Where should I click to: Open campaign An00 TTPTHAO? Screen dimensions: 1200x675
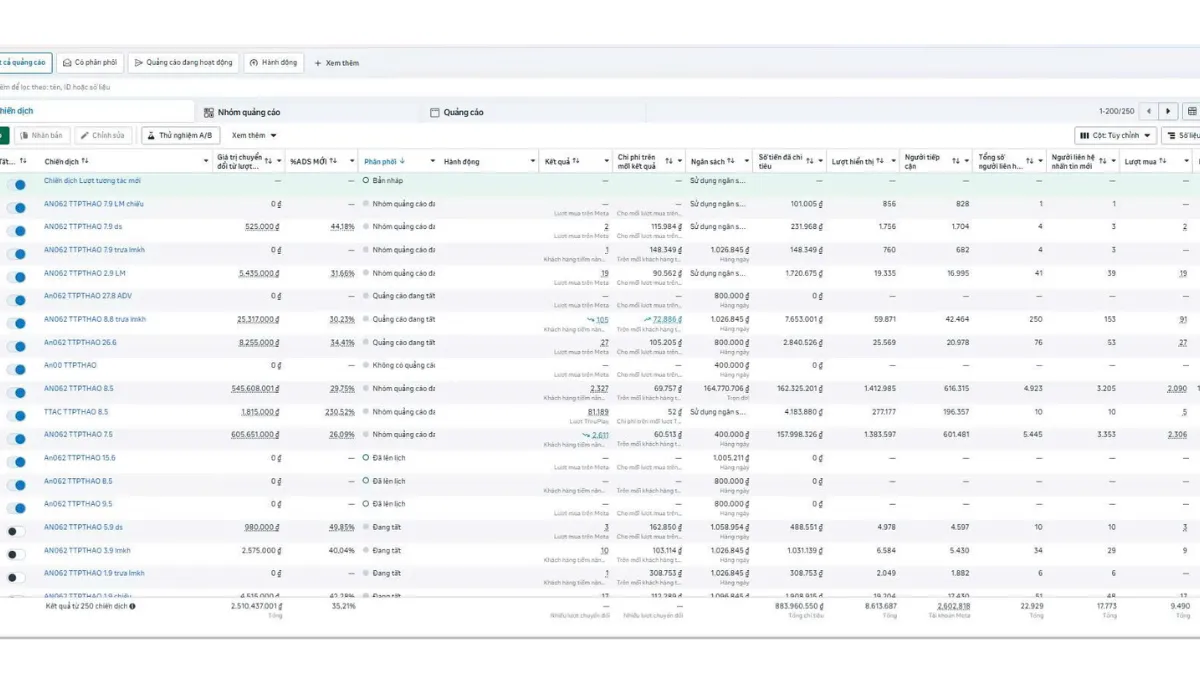[70, 365]
